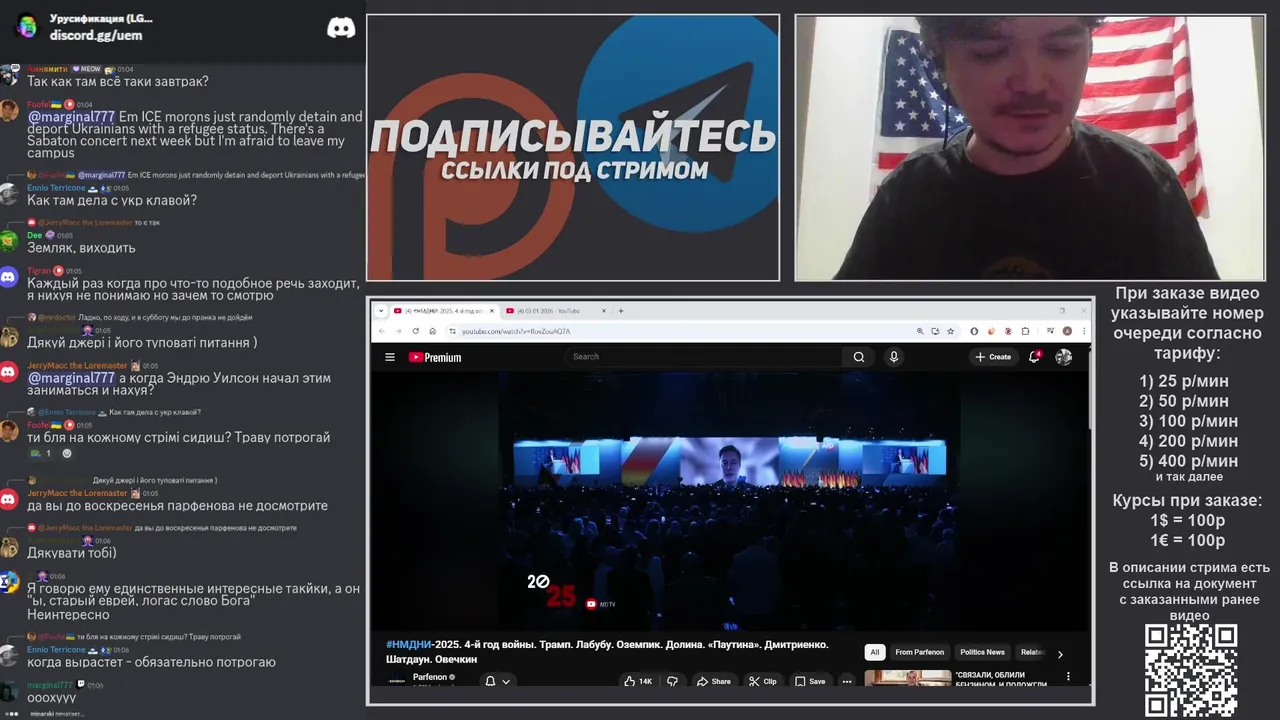Open the Parfenon channel name link
1280x720 pixels.
coord(430,677)
